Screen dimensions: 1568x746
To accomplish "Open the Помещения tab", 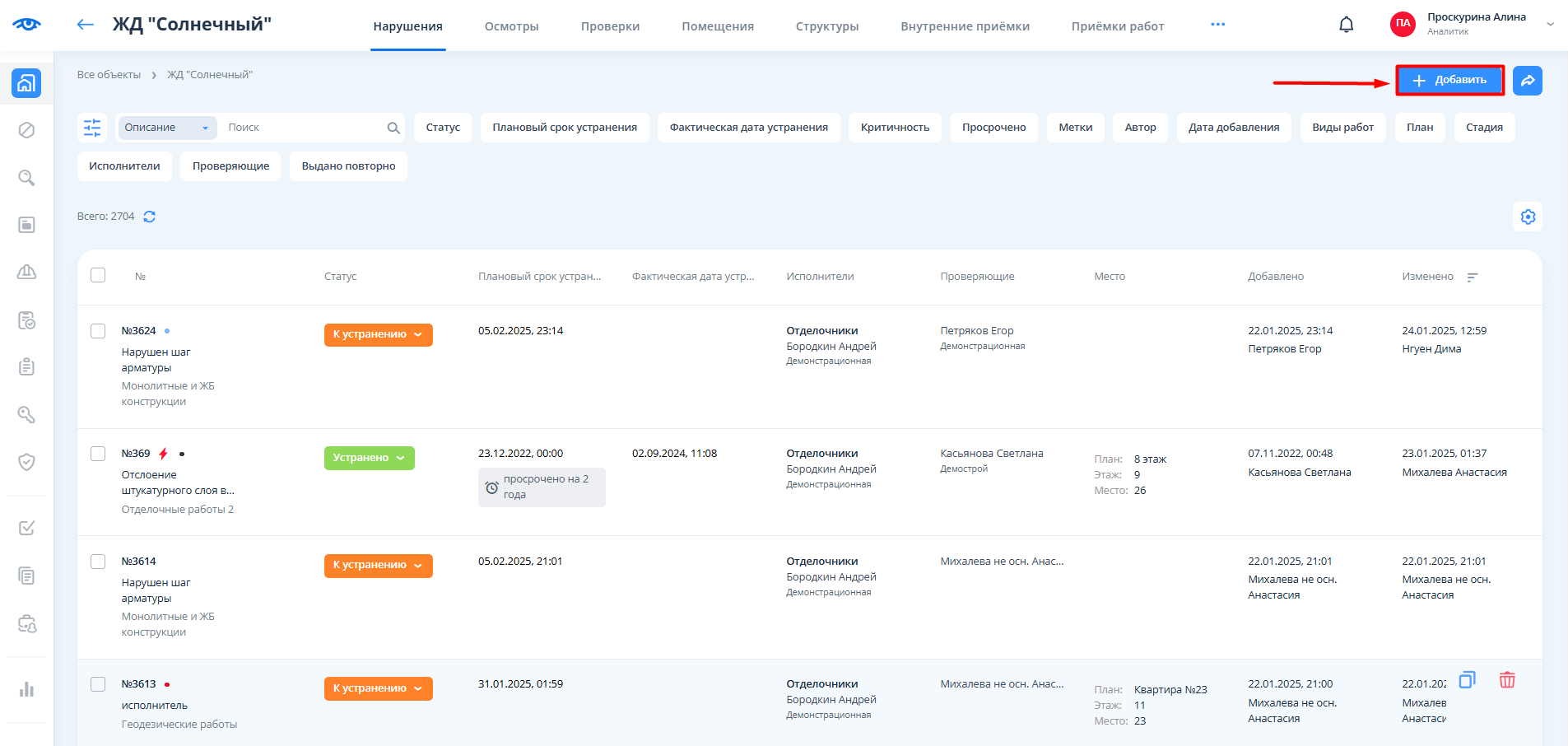I will click(x=717, y=26).
